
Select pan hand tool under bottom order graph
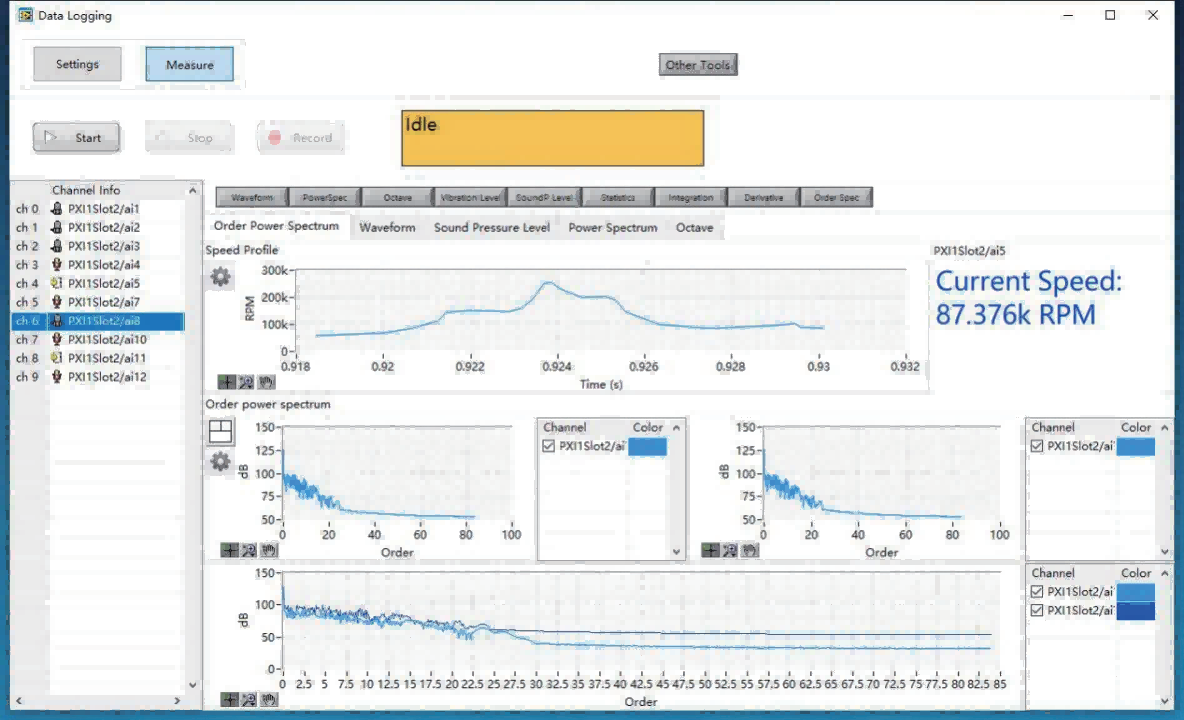coord(269,700)
